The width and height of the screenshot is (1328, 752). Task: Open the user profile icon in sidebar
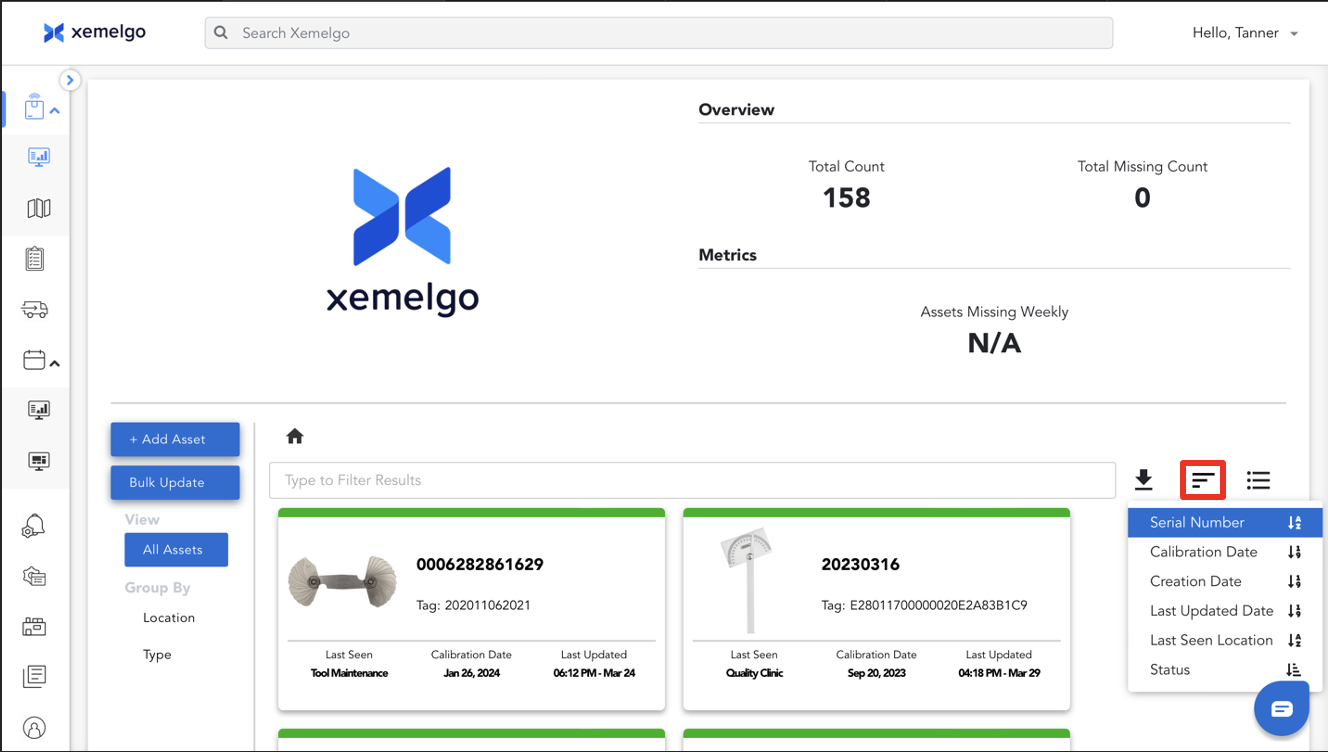point(35,728)
